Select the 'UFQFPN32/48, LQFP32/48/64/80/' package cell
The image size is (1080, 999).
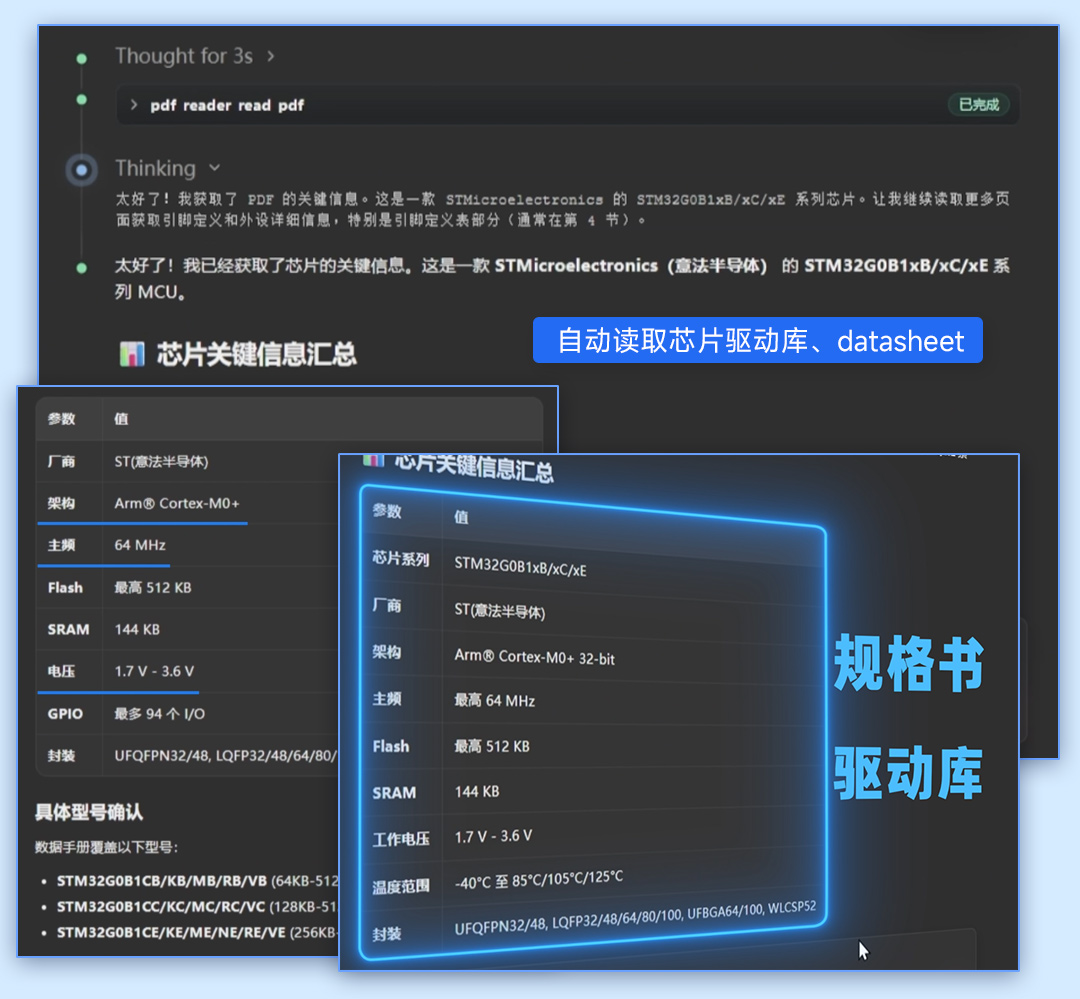tap(226, 756)
